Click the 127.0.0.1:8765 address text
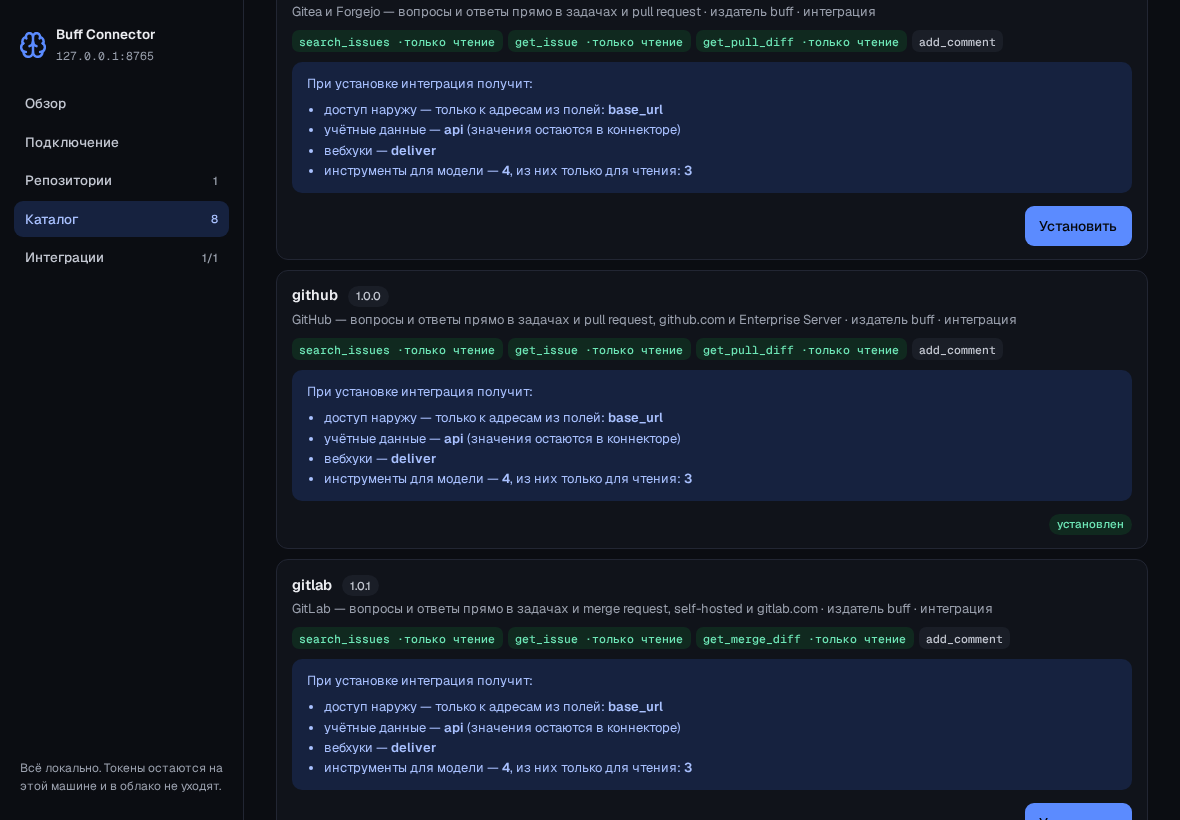The width and height of the screenshot is (1180, 820). [105, 56]
